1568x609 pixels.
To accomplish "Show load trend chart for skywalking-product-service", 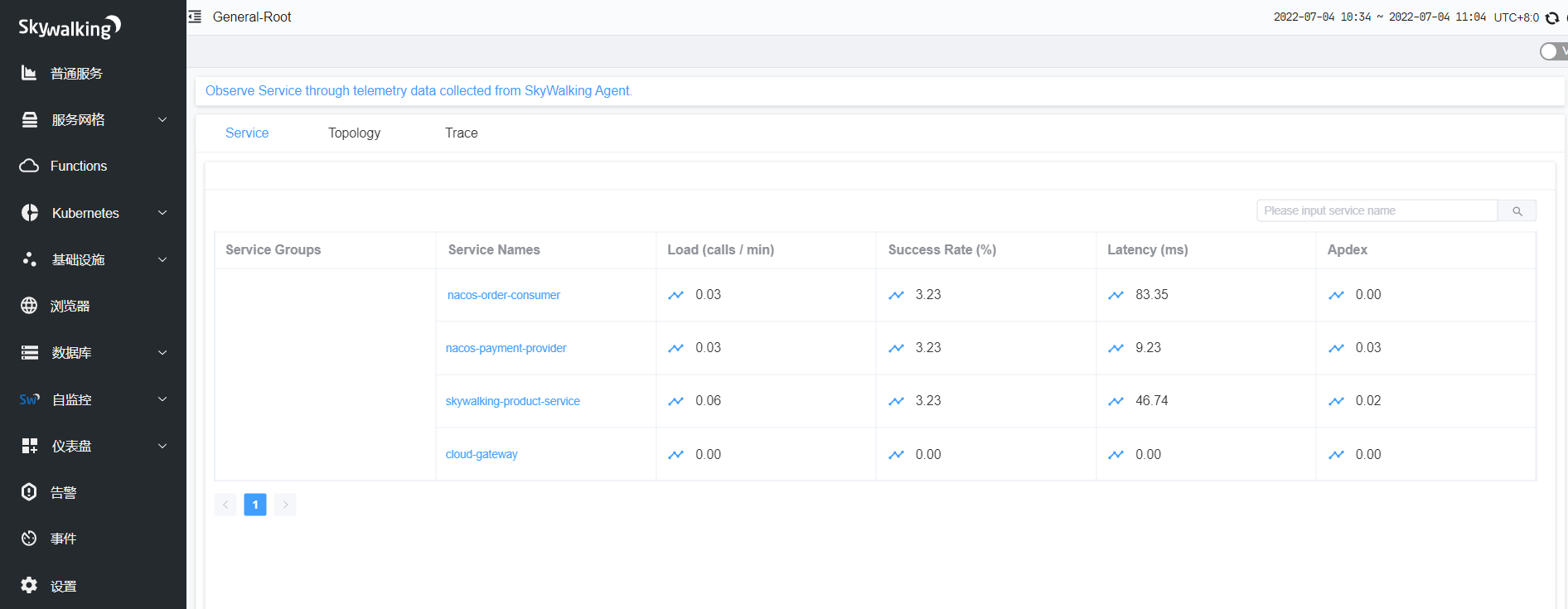I will click(x=675, y=401).
